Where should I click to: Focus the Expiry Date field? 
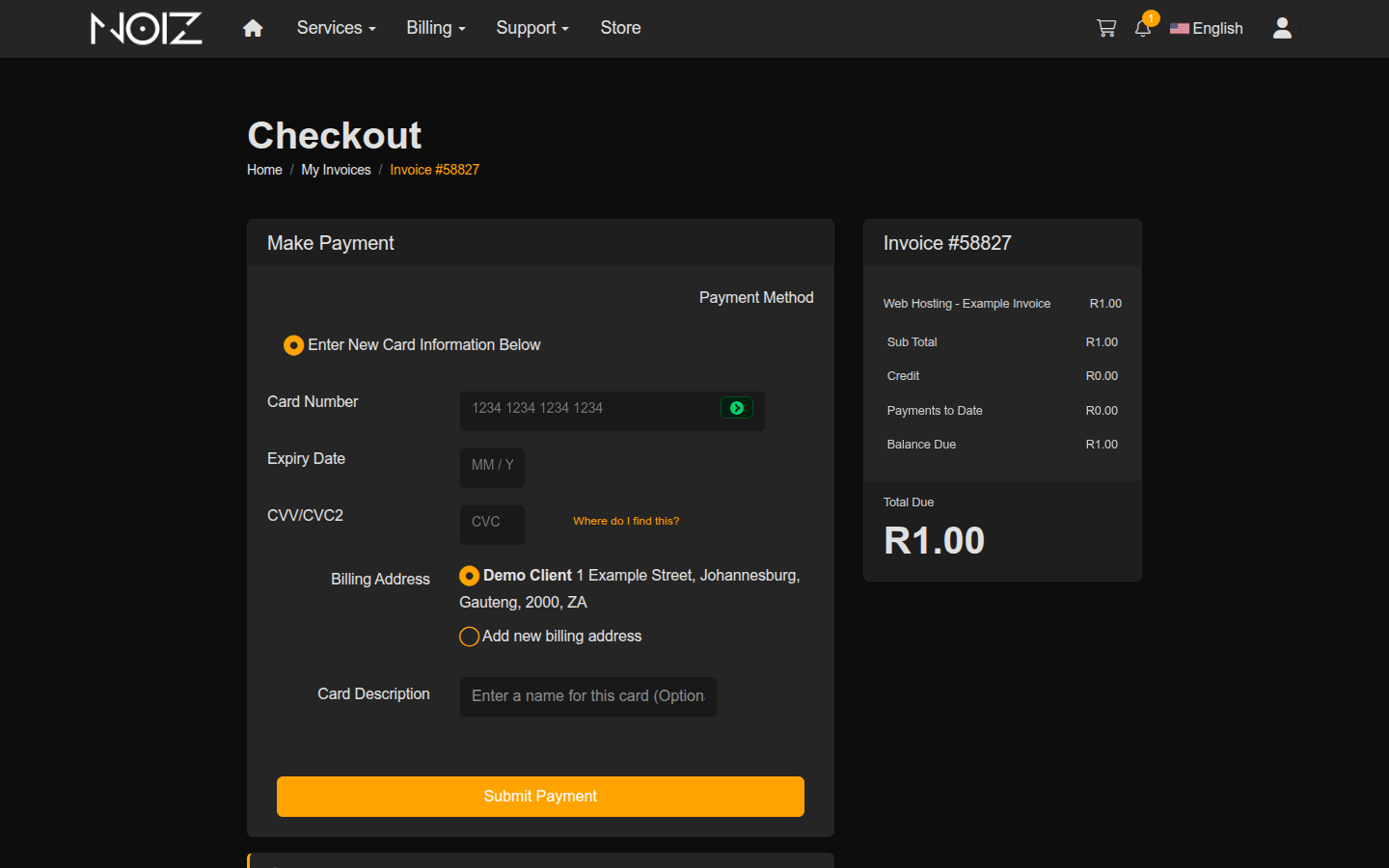tap(492, 468)
